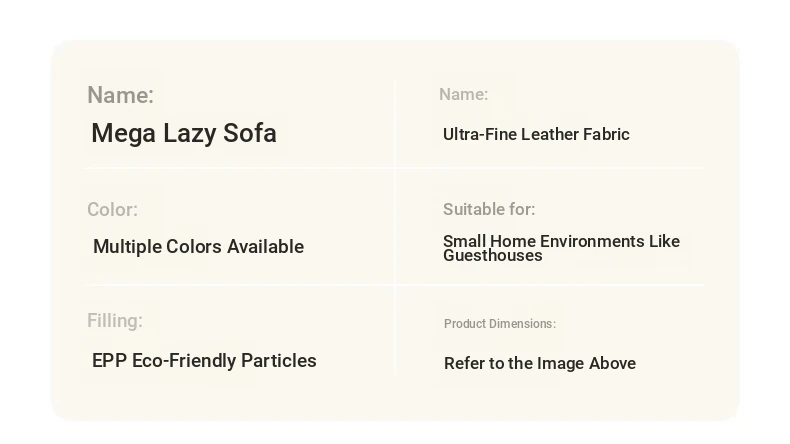Screen dimensions: 790x444
Task: Click the word Mega in product name
Action: point(123,134)
